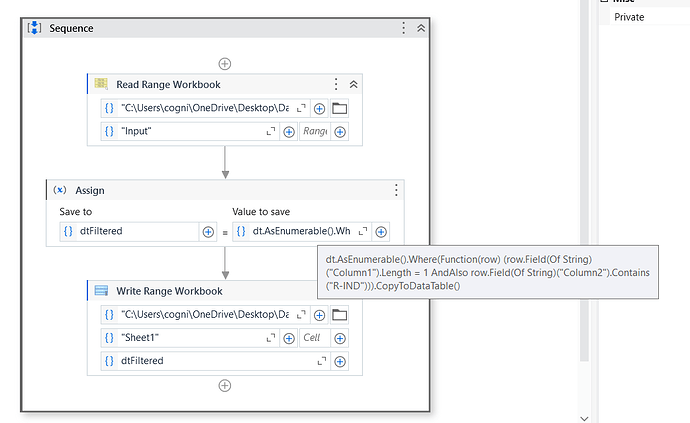Click plus button beside "Sheet1" field
Screen dimensions: 690x423
(x=289, y=338)
